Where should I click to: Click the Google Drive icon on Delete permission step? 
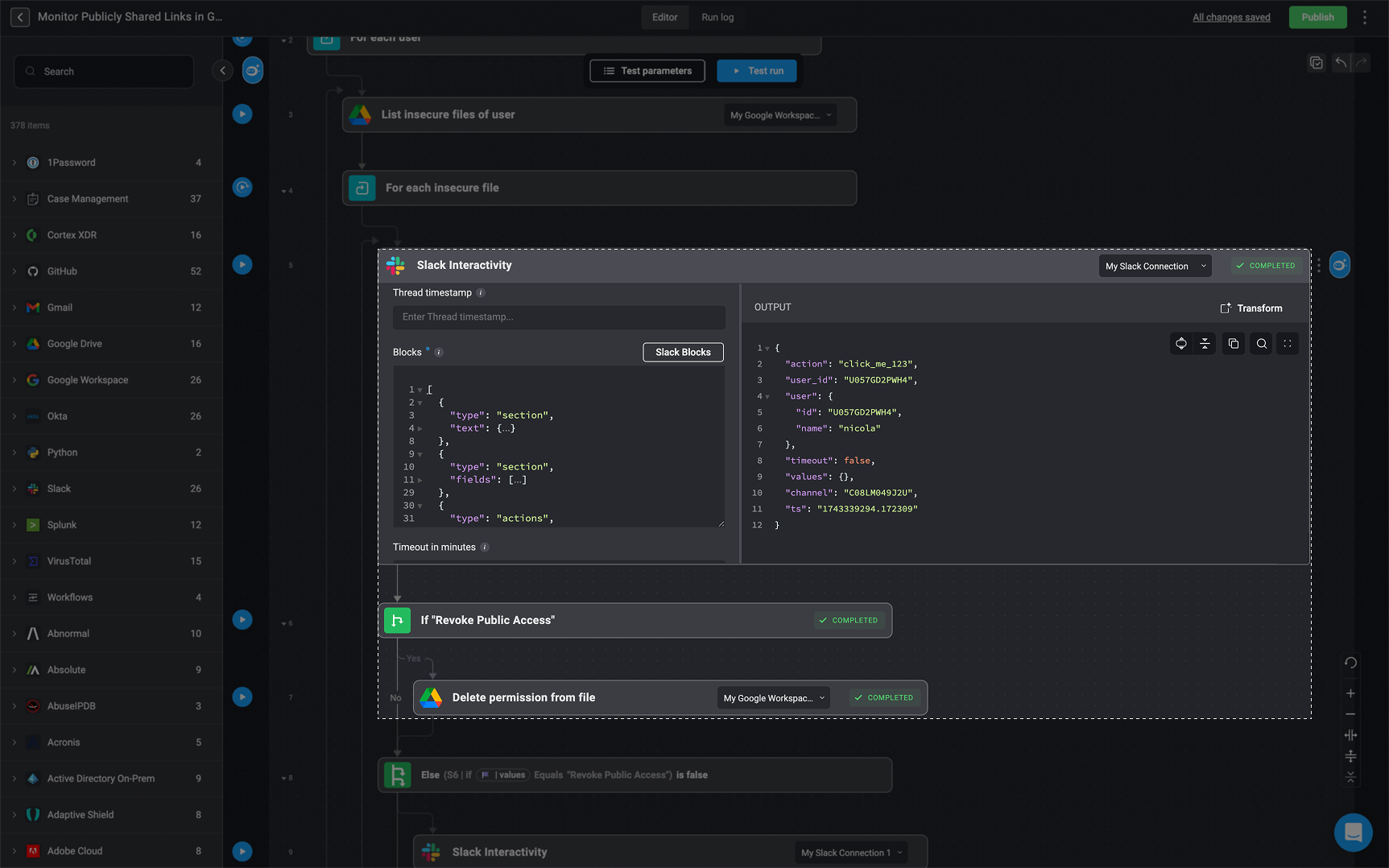[431, 698]
